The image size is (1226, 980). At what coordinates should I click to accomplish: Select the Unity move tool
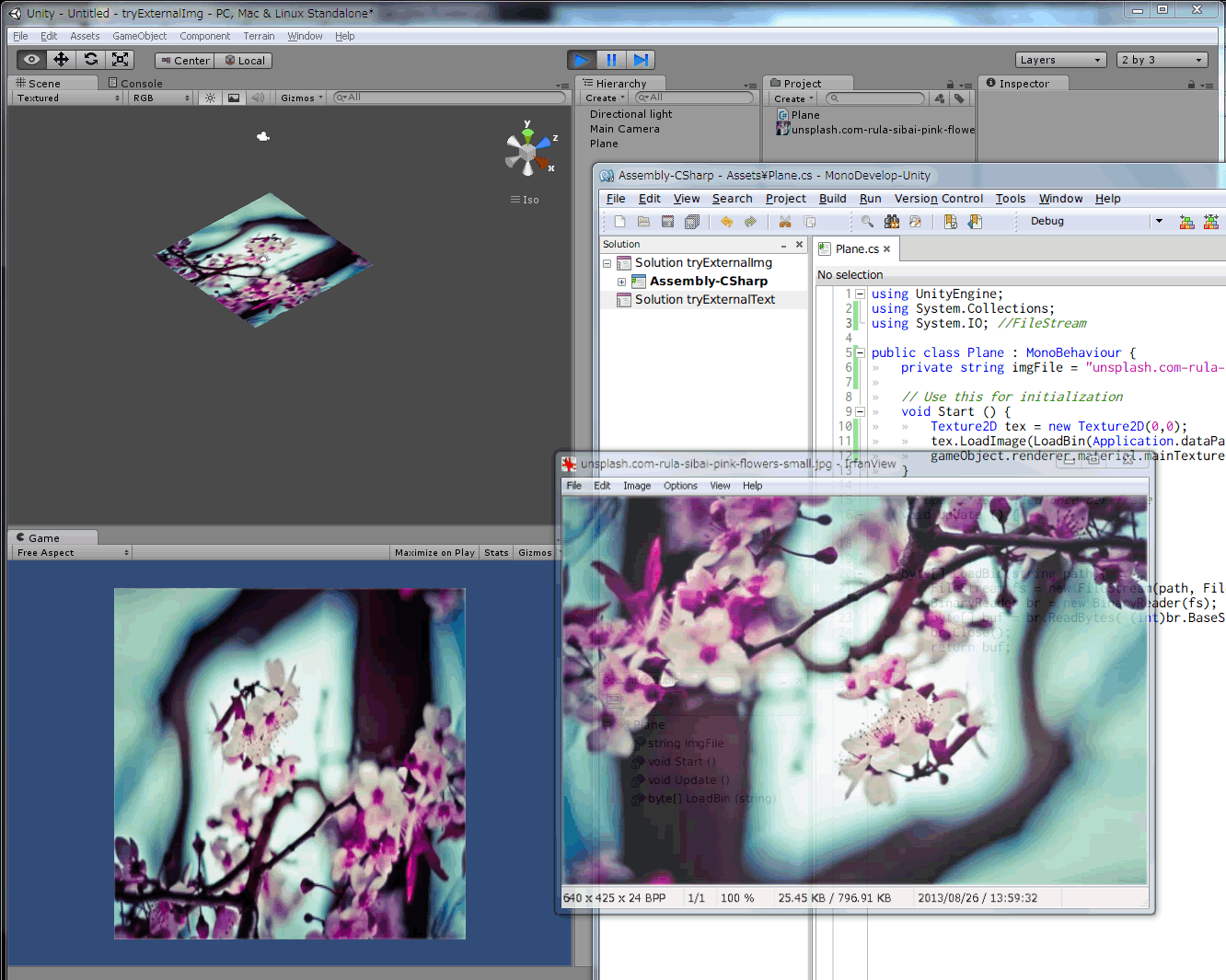pyautogui.click(x=61, y=60)
